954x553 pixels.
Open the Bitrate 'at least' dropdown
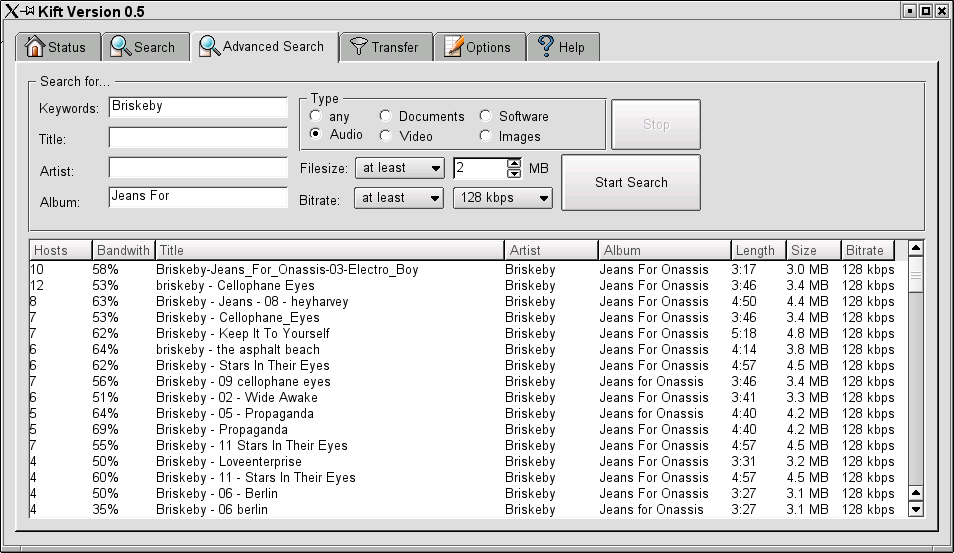pyautogui.click(x=400, y=198)
